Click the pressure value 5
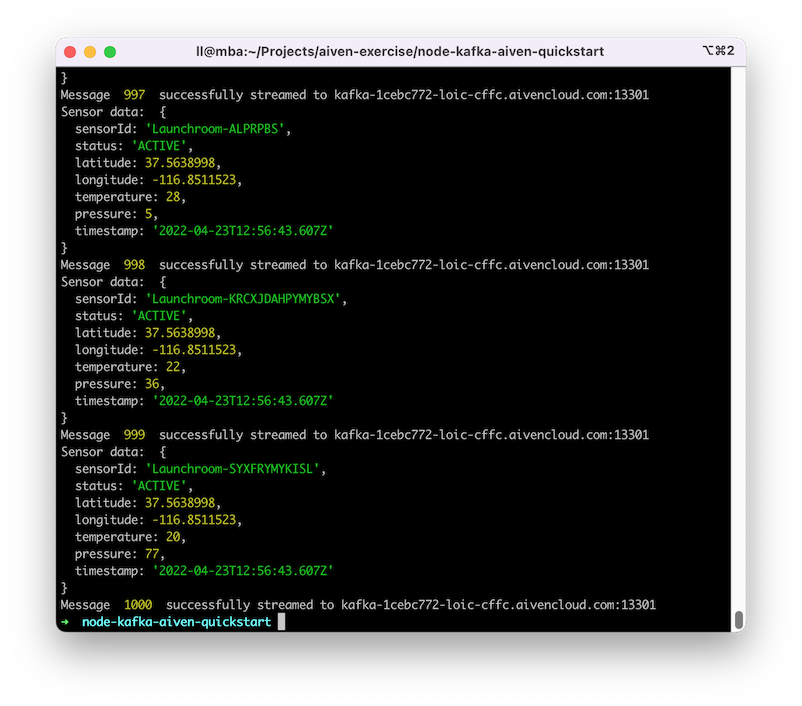This screenshot has width=802, height=706. coord(148,214)
